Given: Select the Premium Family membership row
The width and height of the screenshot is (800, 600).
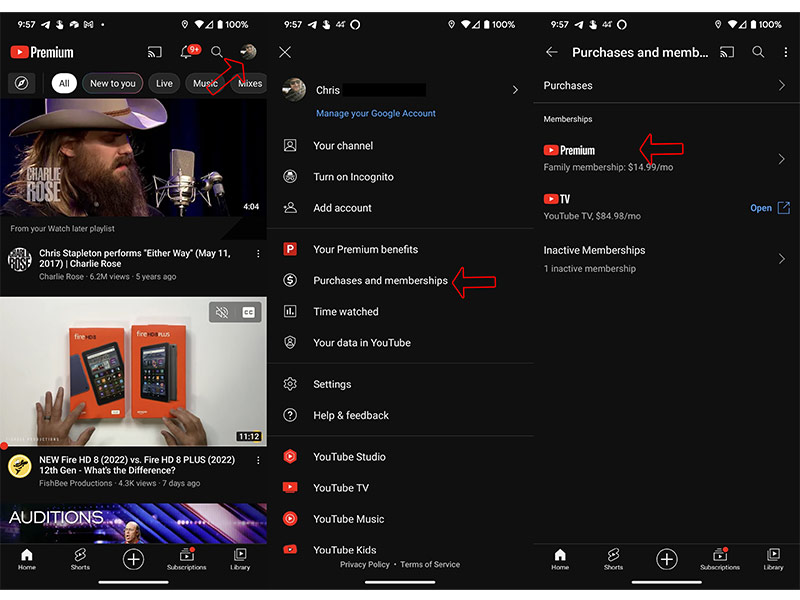Looking at the screenshot, I should (666, 159).
